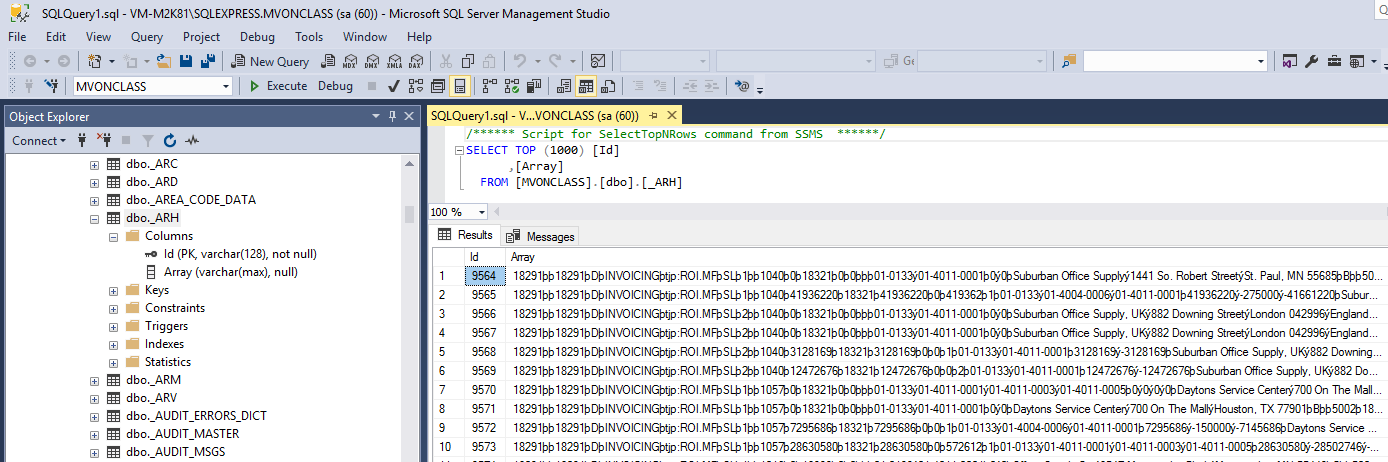Open the File menu
Viewport: 1388px width, 462px height.
point(17,36)
